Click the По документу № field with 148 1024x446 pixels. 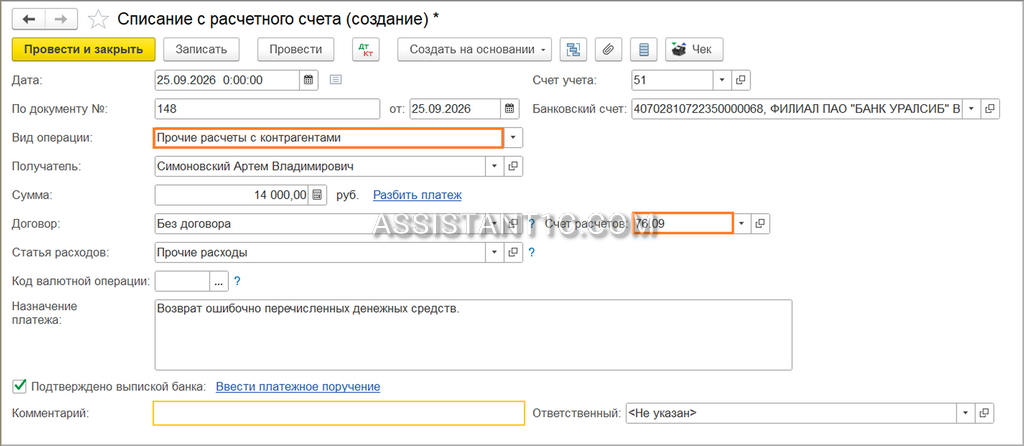click(x=267, y=108)
